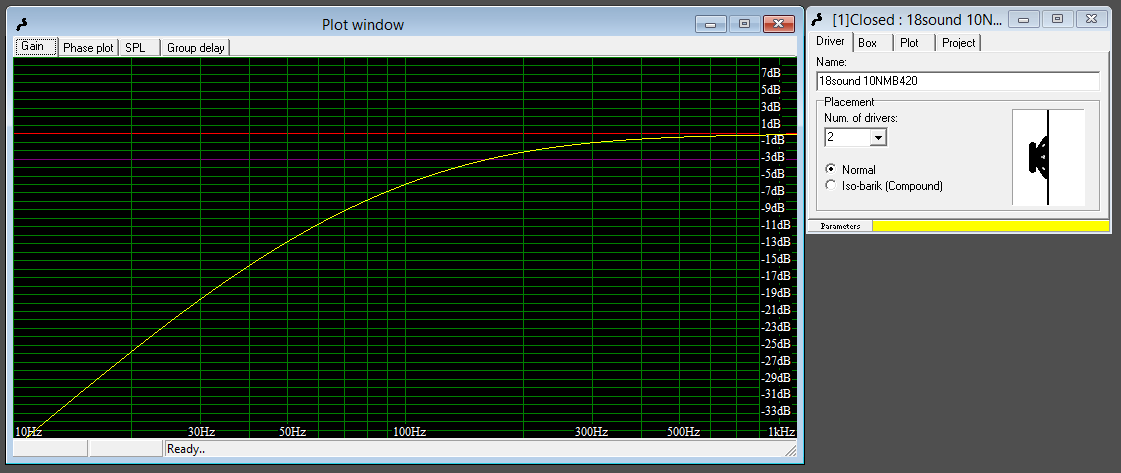Screen dimensions: 1121x473
Task: Click the speaker driver placement diagram
Action: [1048, 157]
